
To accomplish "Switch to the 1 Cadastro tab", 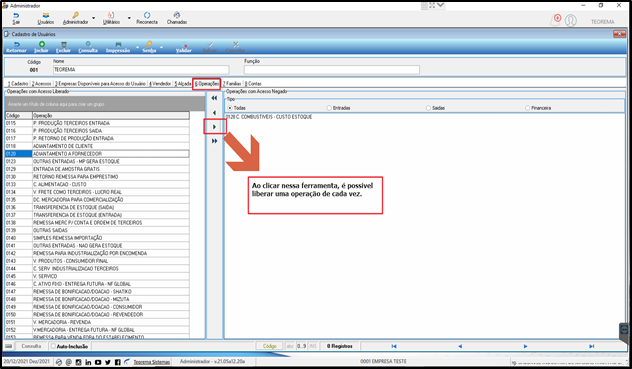I will (x=18, y=83).
